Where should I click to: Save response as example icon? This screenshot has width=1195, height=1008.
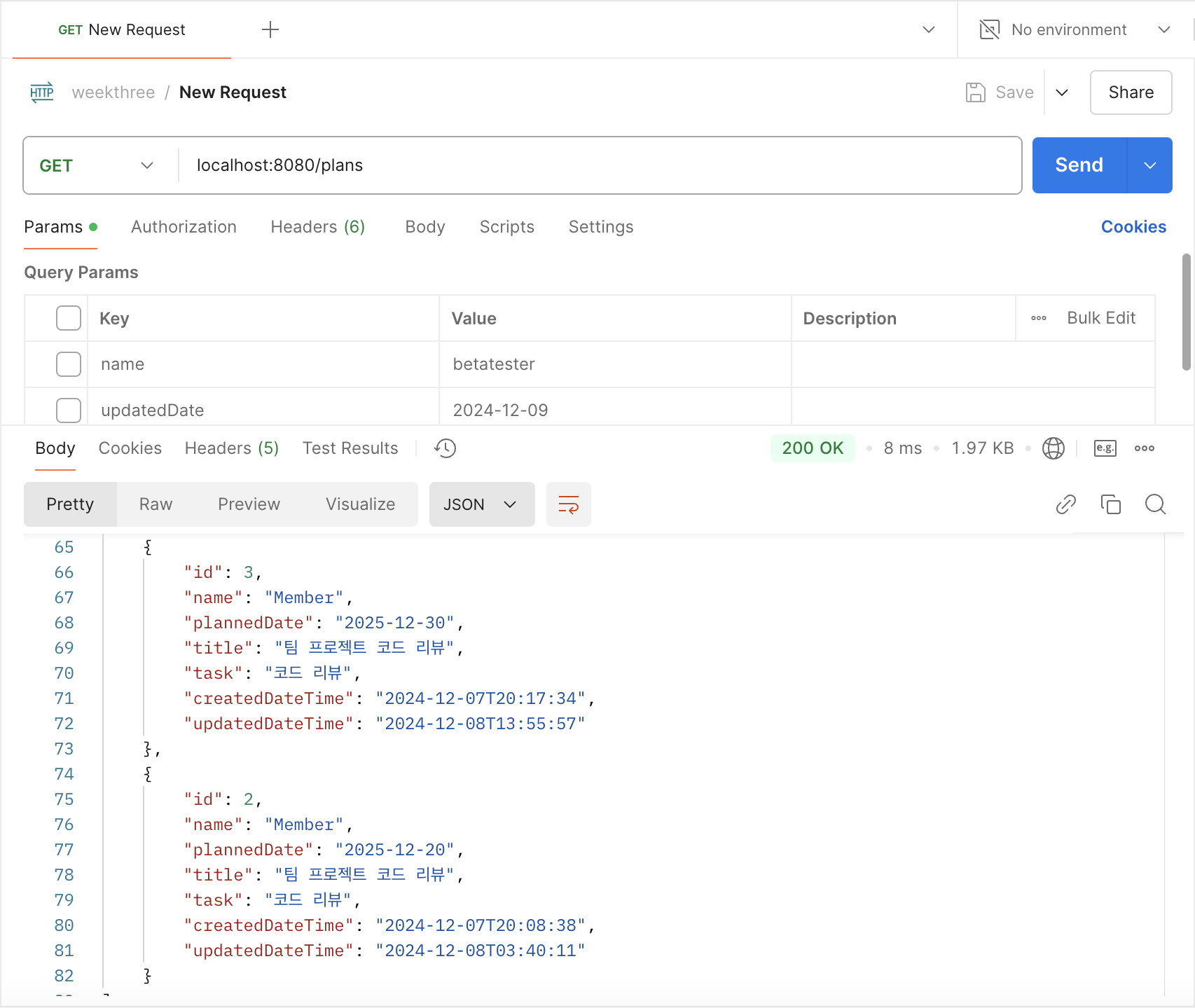[x=1105, y=448]
